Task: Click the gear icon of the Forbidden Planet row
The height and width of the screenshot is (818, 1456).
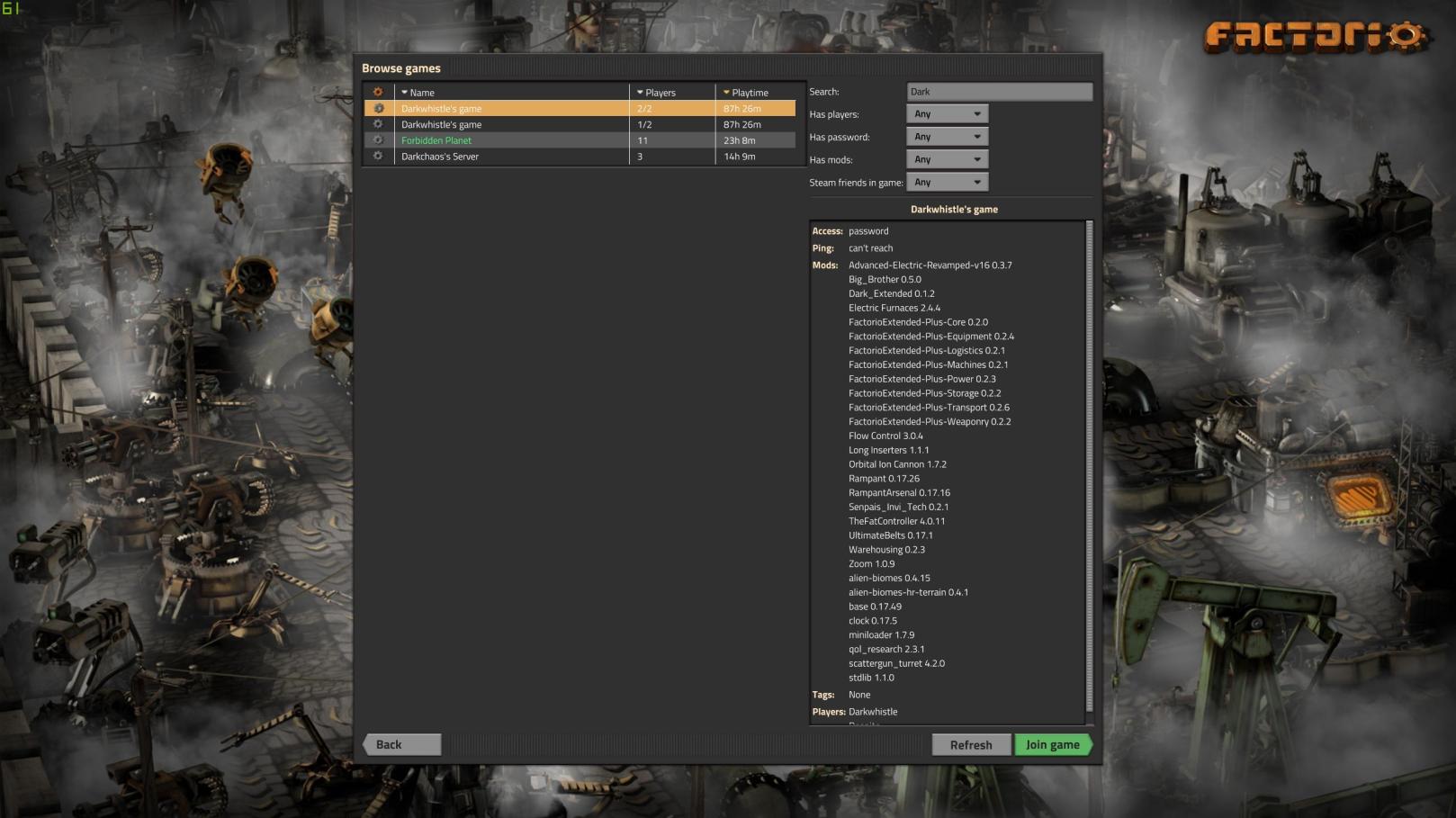Action: pos(378,140)
